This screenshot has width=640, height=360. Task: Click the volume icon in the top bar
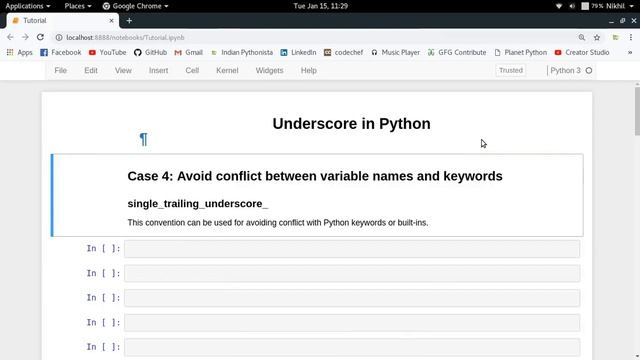pyautogui.click(x=572, y=6)
